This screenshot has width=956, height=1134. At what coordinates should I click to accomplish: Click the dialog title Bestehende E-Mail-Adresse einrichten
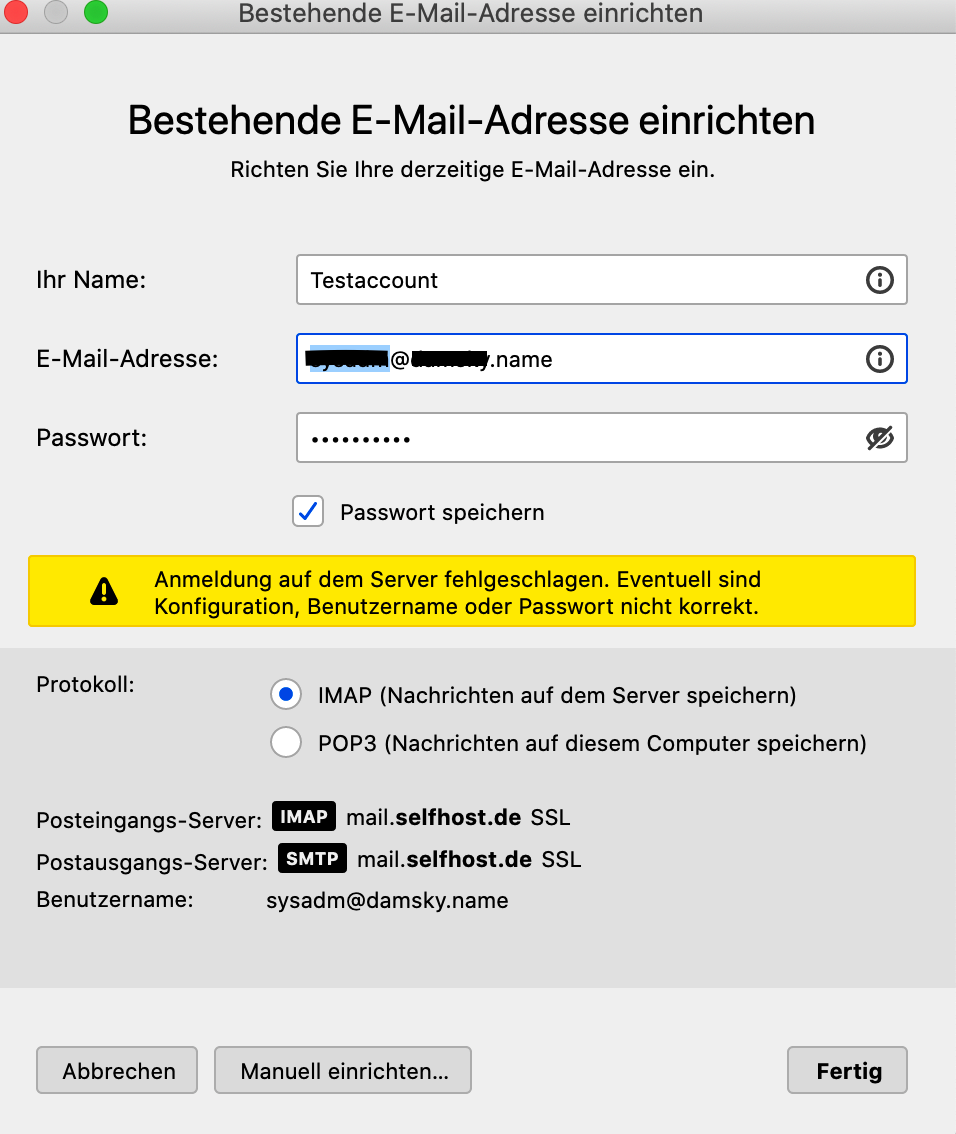point(470,120)
